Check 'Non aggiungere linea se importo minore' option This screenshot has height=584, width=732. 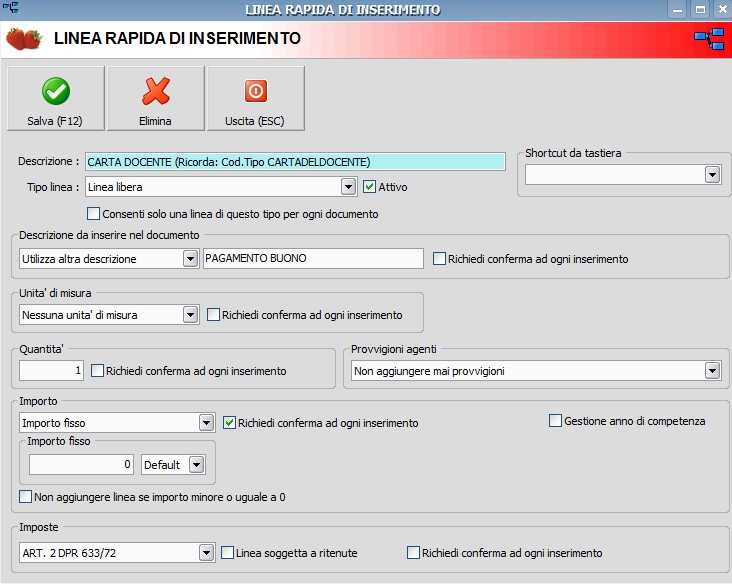pyautogui.click(x=25, y=496)
